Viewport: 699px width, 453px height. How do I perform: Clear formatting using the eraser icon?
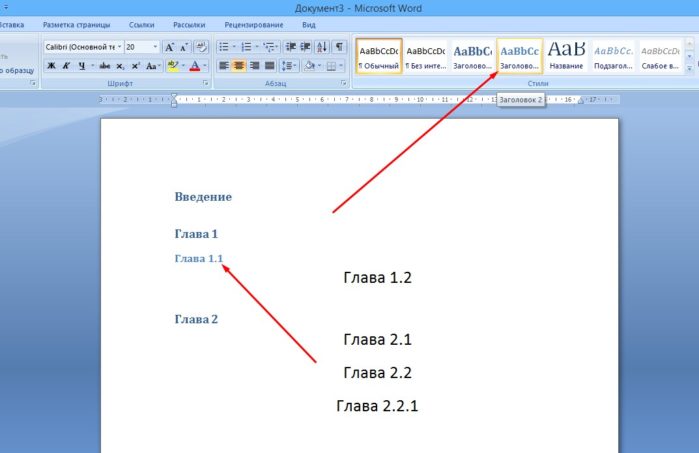click(x=201, y=47)
